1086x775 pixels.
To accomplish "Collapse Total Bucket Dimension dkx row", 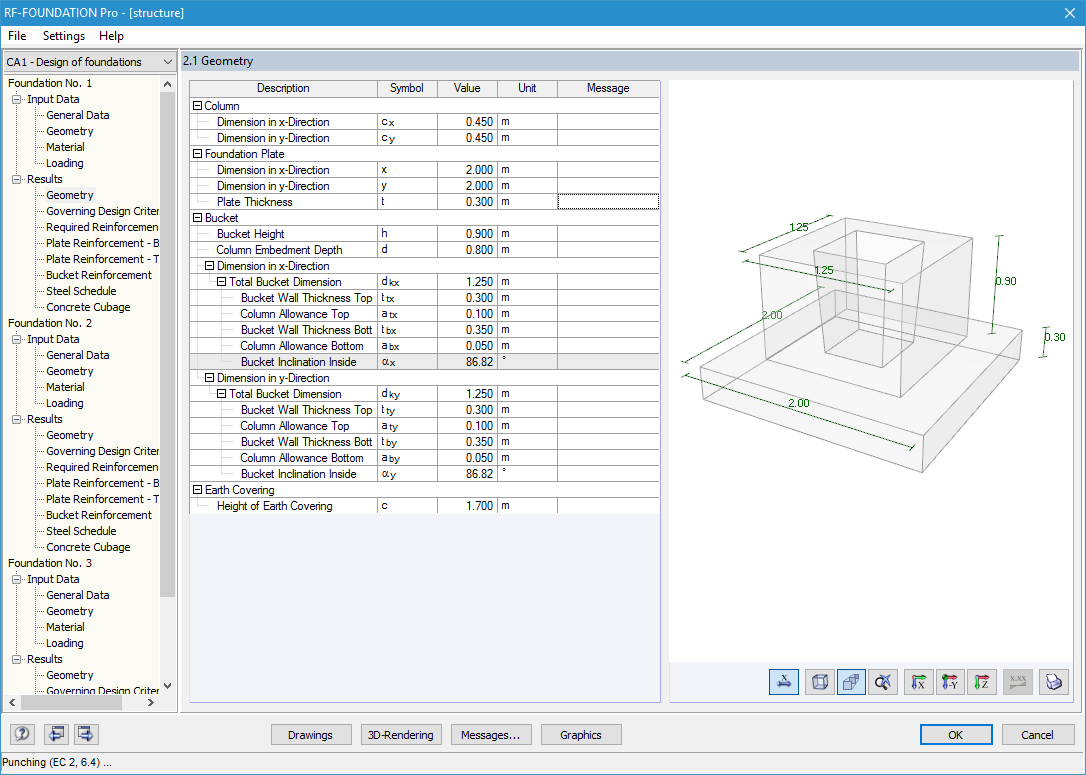I will pyautogui.click(x=222, y=282).
